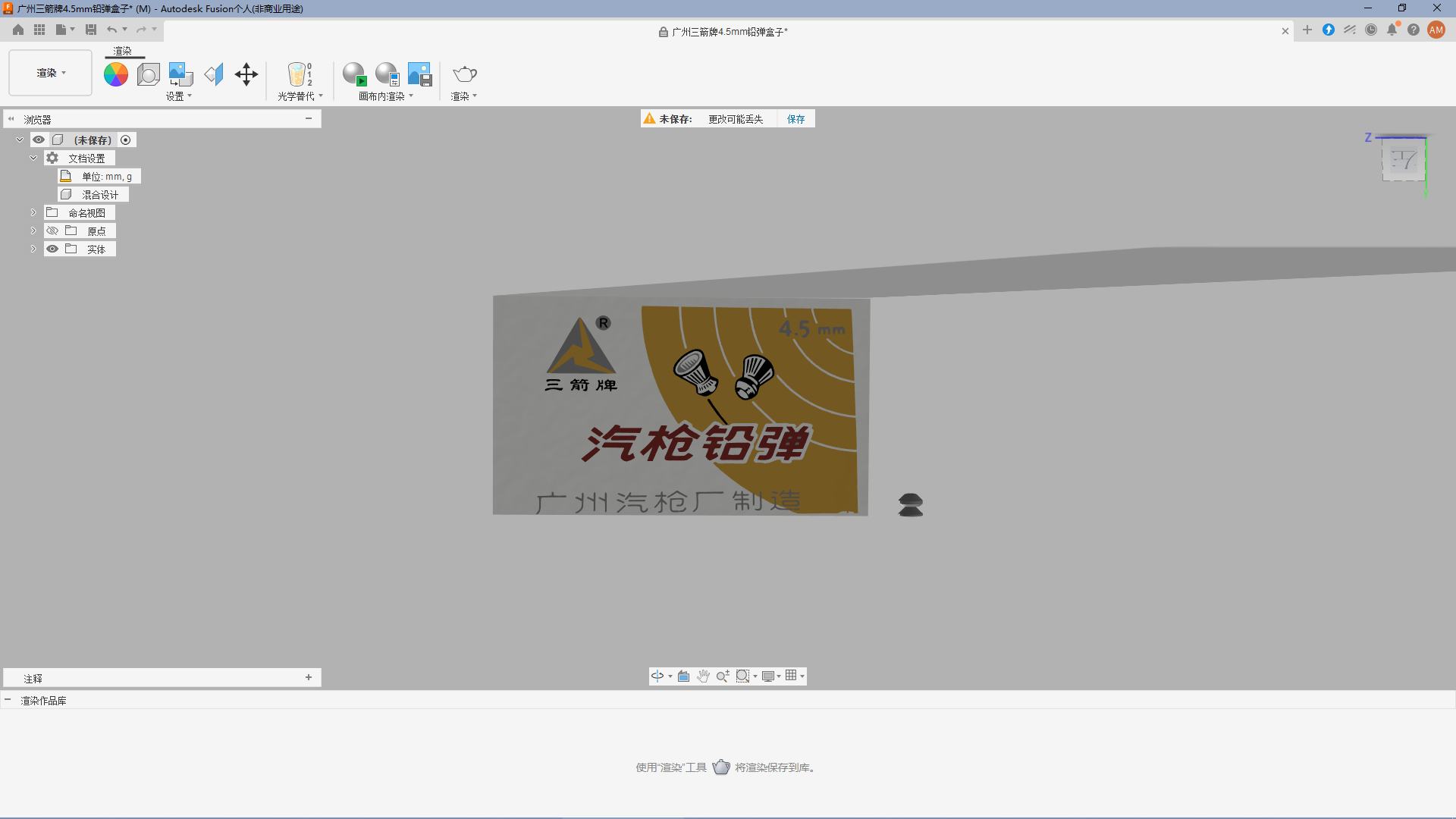Expand the 命名视图 folder
1456x819 pixels.
(33, 212)
